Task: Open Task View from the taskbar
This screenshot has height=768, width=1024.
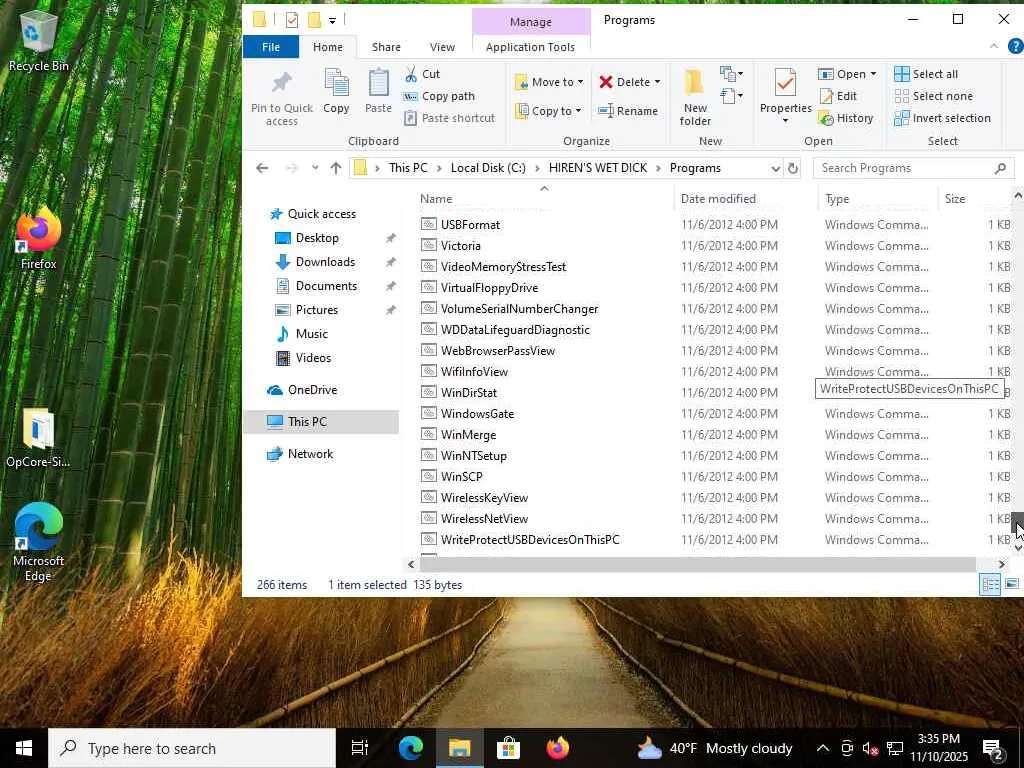Action: pyautogui.click(x=360, y=748)
